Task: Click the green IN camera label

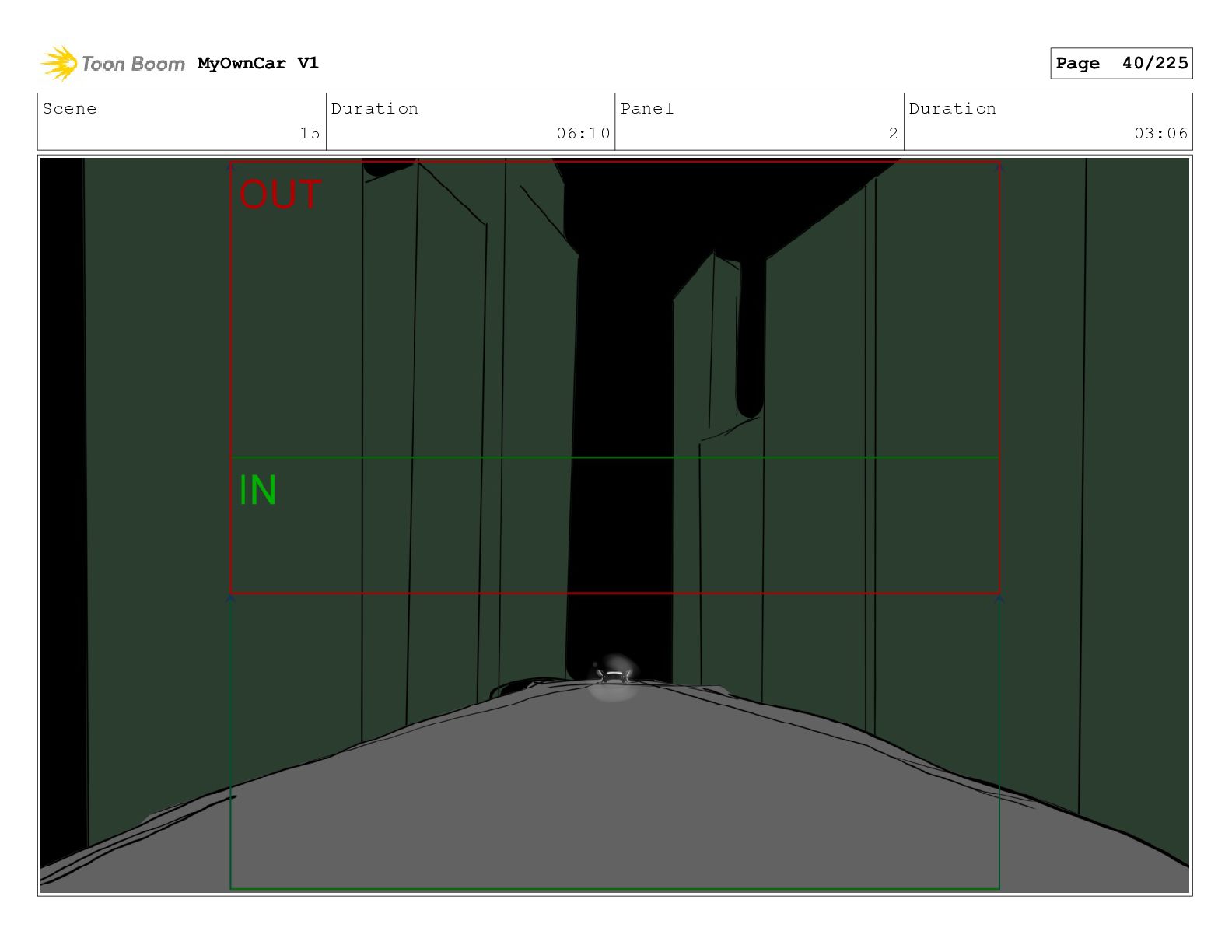Action: (x=257, y=490)
